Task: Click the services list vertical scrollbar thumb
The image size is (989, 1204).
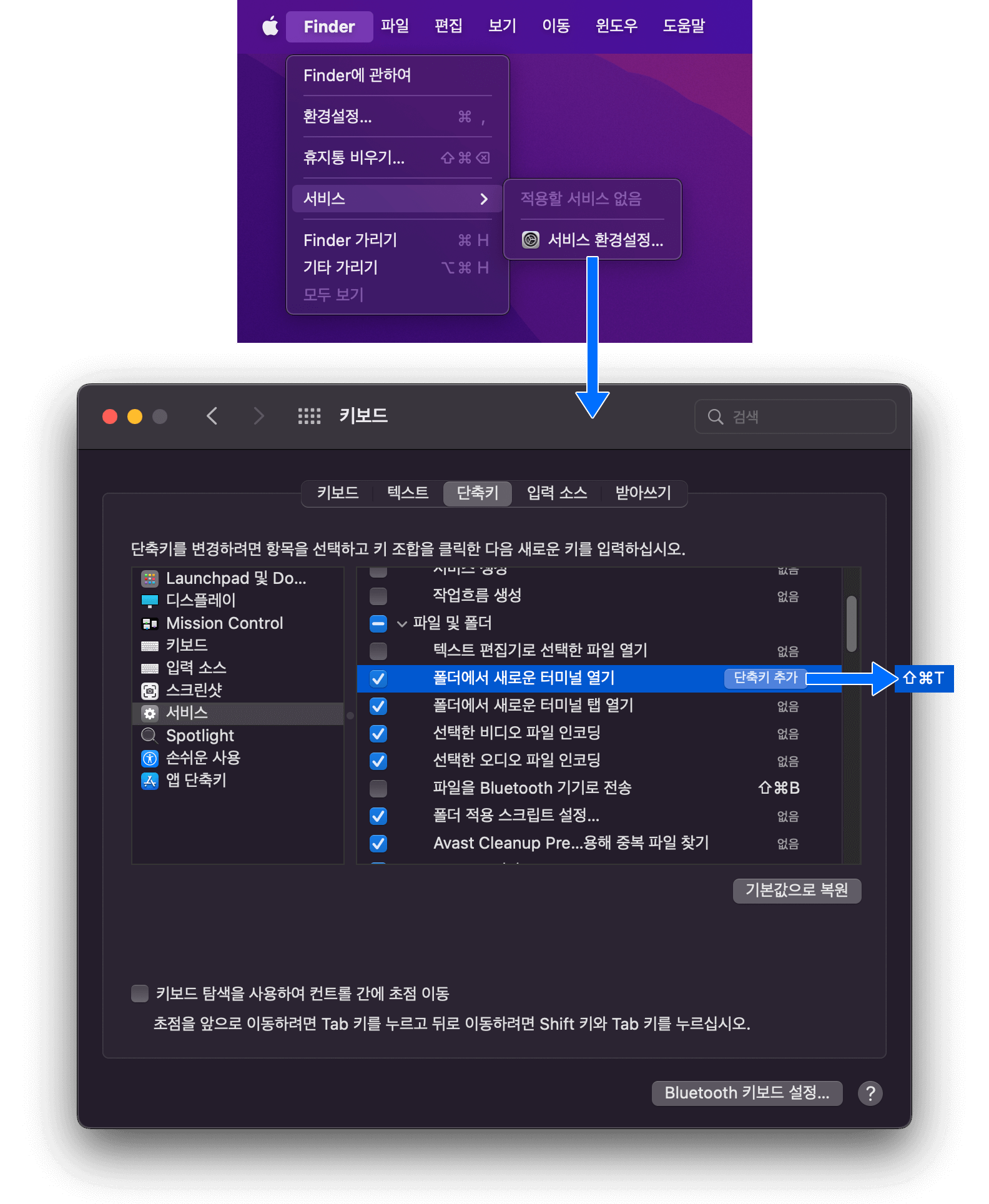Action: (x=851, y=624)
